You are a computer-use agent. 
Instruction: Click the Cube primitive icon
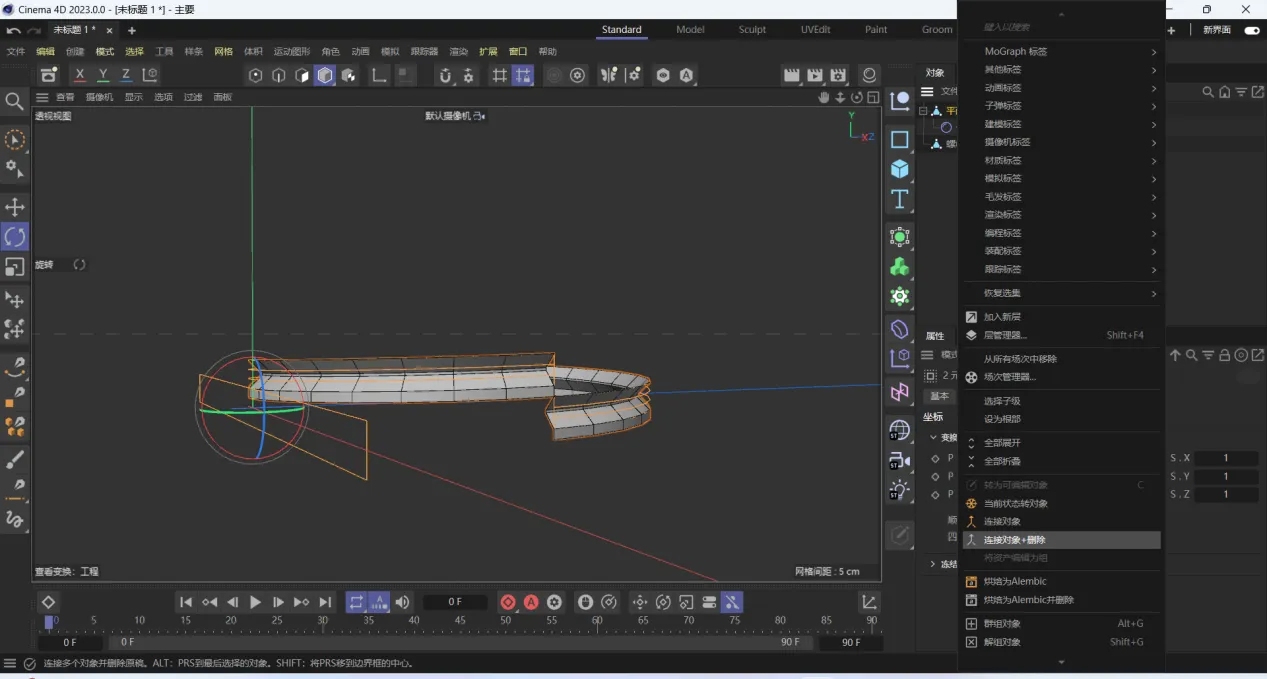(x=900, y=169)
